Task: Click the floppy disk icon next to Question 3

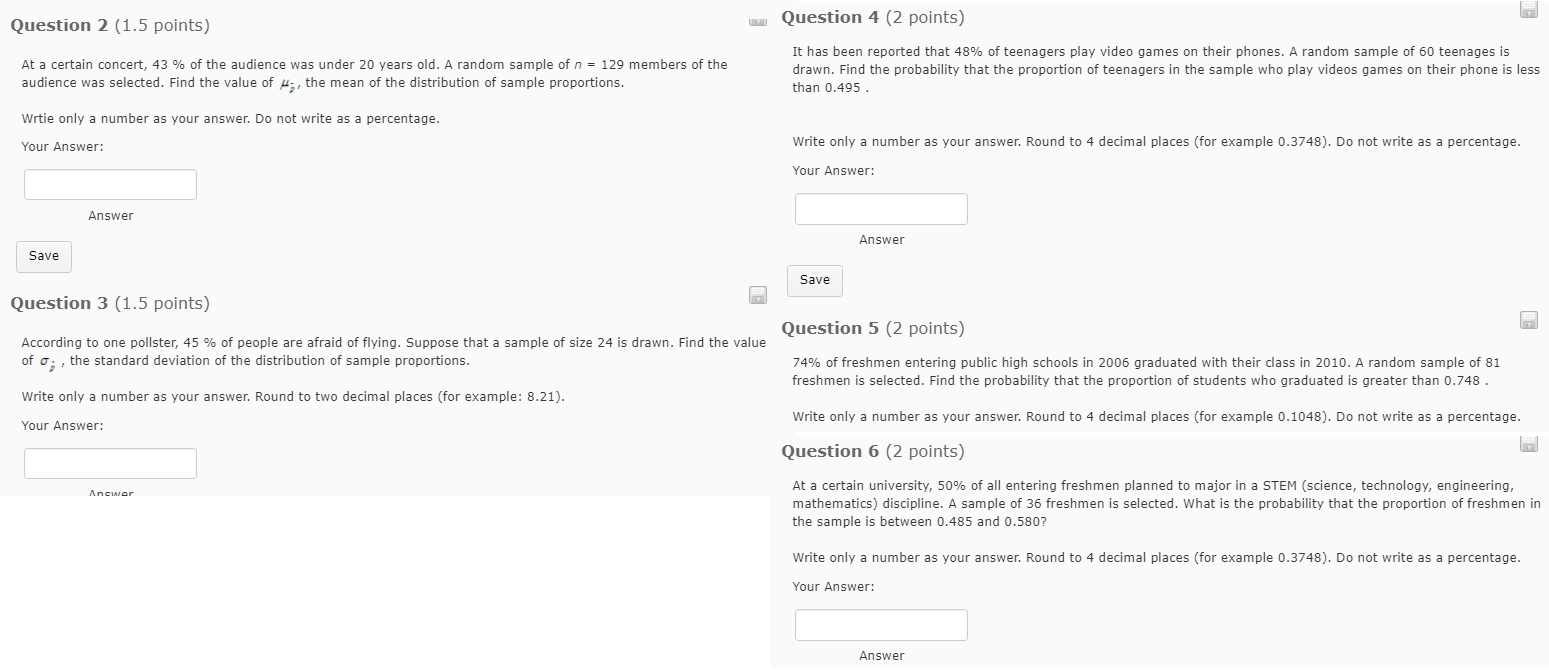Action: point(758,295)
